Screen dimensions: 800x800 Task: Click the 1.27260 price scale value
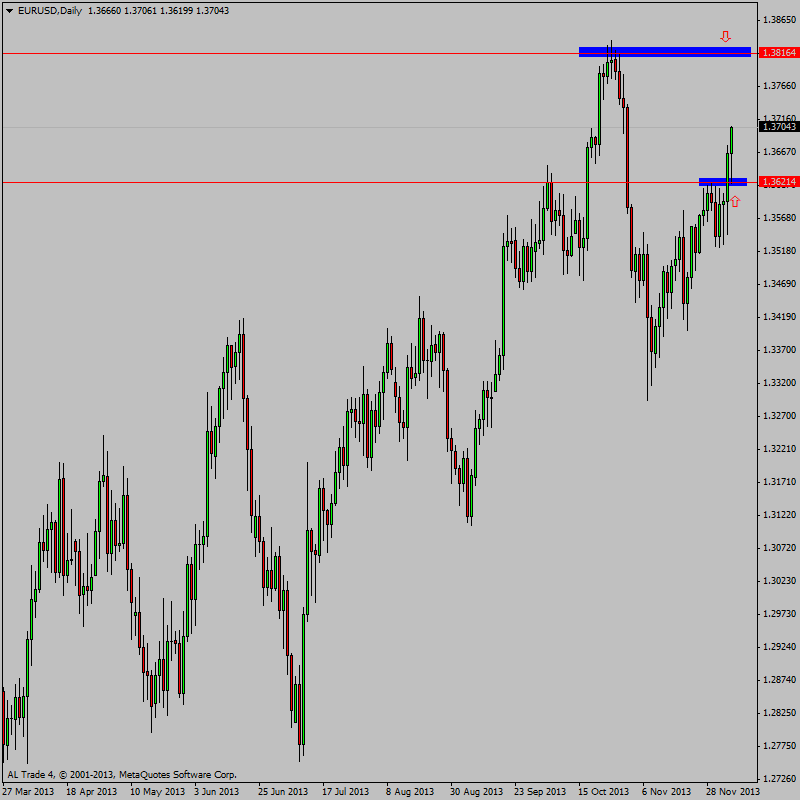(778, 778)
